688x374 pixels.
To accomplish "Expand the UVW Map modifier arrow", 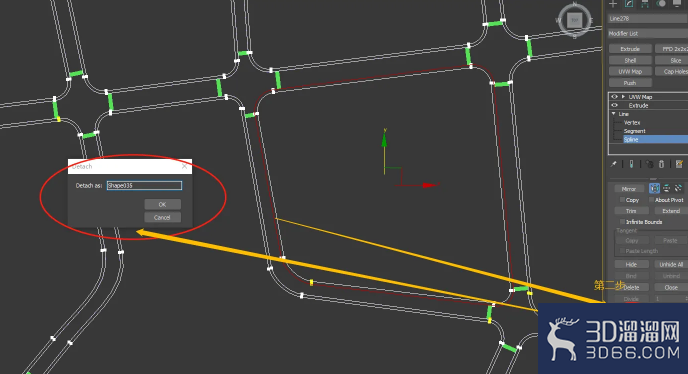I will click(623, 97).
